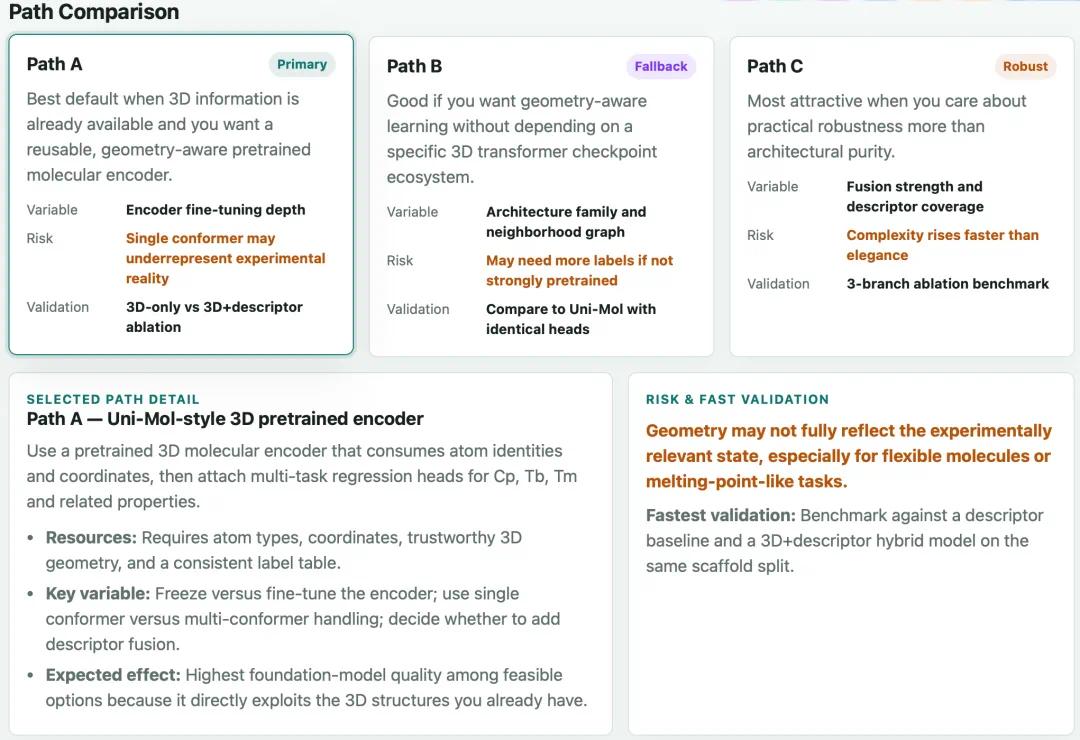This screenshot has height=740, width=1080.
Task: Click the Fallback badge on Path B
Action: (x=661, y=66)
